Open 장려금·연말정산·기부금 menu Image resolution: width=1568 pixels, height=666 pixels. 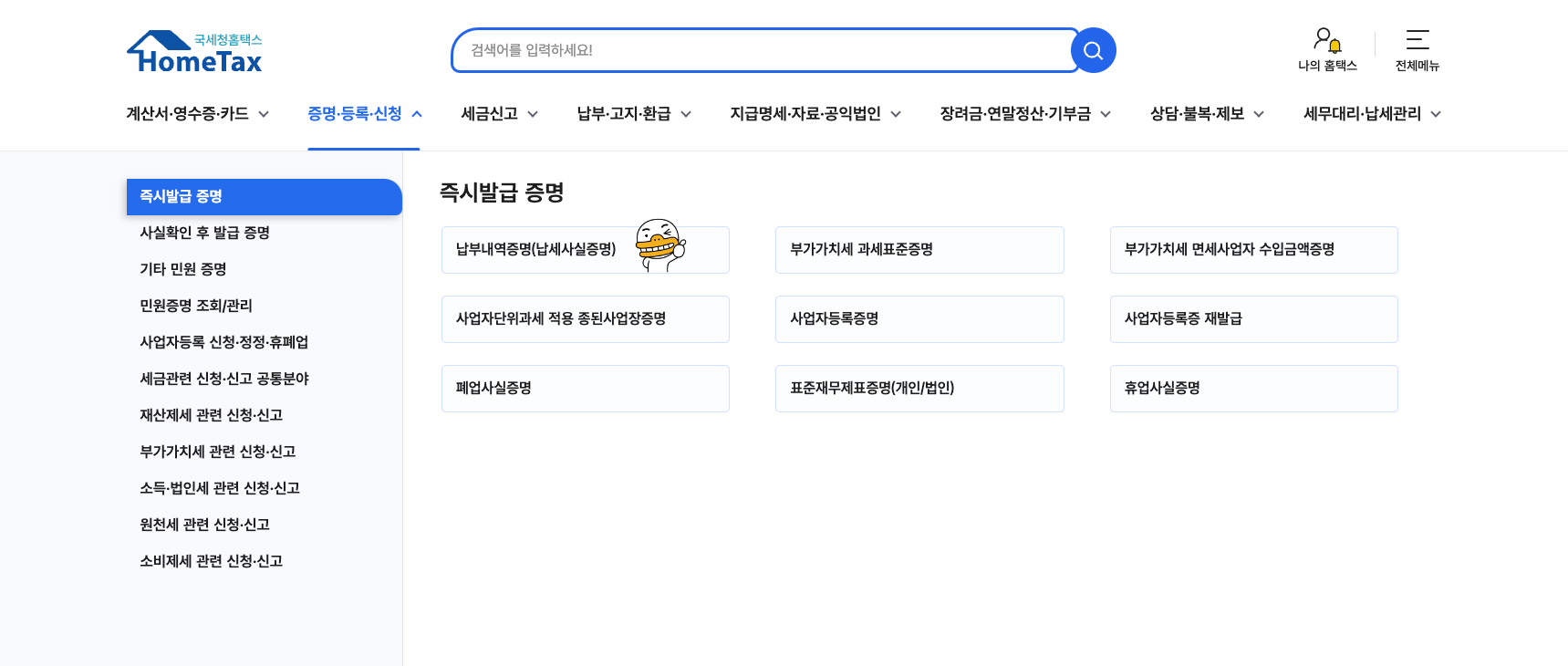coord(1015,114)
